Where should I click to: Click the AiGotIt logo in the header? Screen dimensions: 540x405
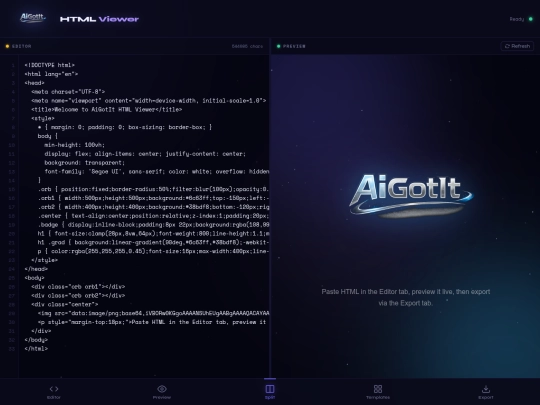pyautogui.click(x=32, y=18)
